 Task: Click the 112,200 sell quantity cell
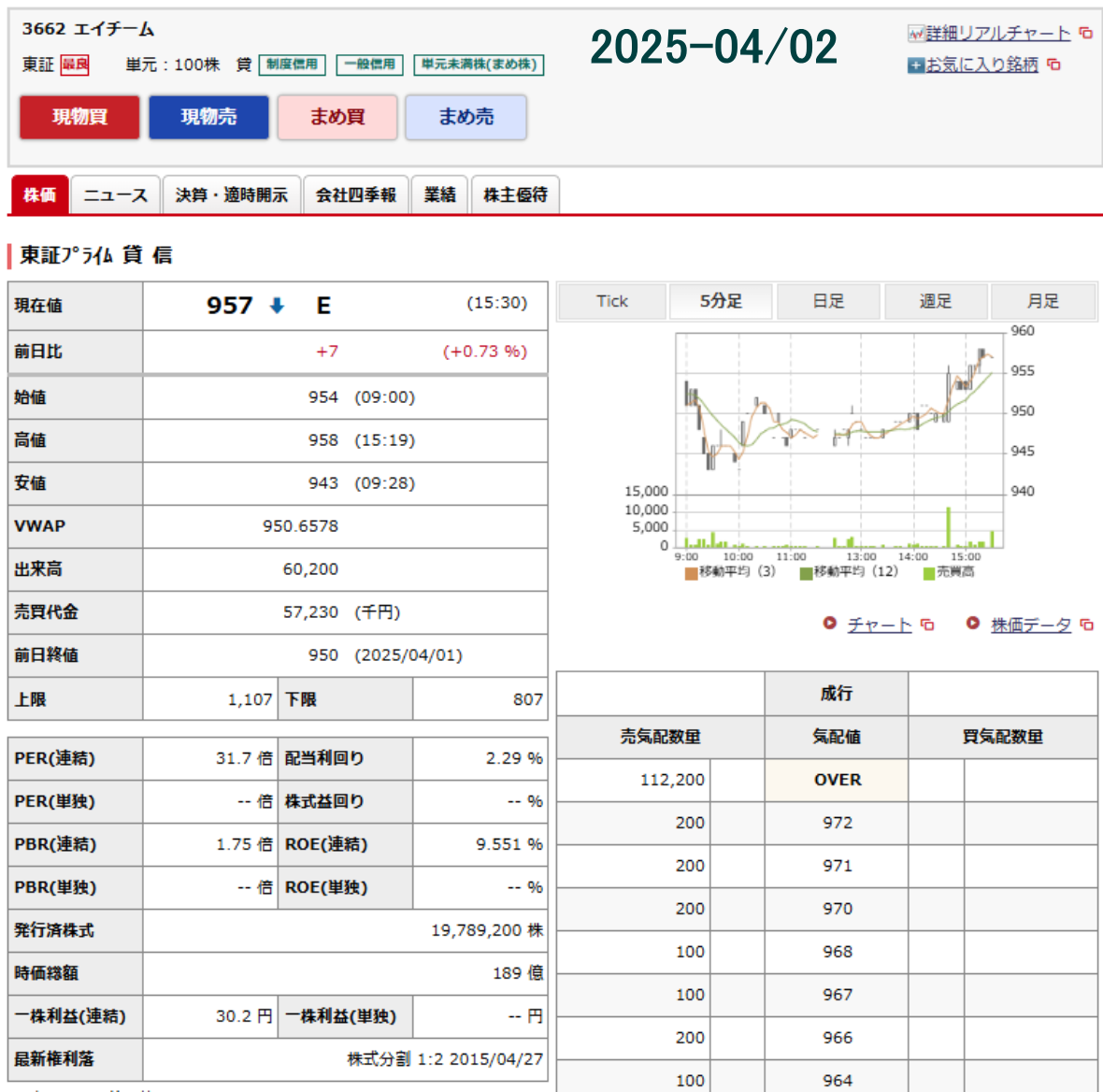pyautogui.click(x=634, y=780)
